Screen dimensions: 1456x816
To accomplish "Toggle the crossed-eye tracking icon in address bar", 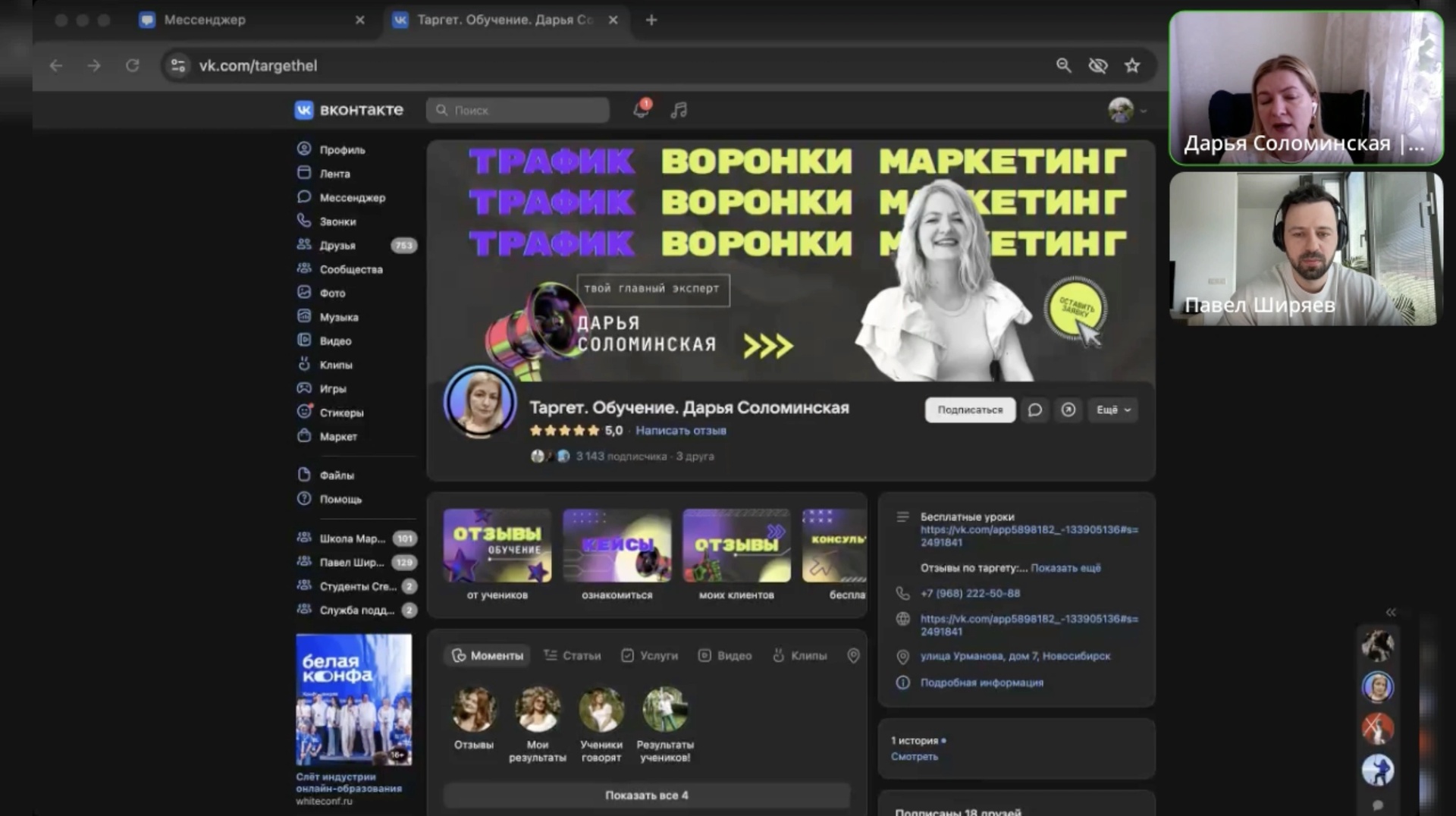I will pyautogui.click(x=1098, y=66).
